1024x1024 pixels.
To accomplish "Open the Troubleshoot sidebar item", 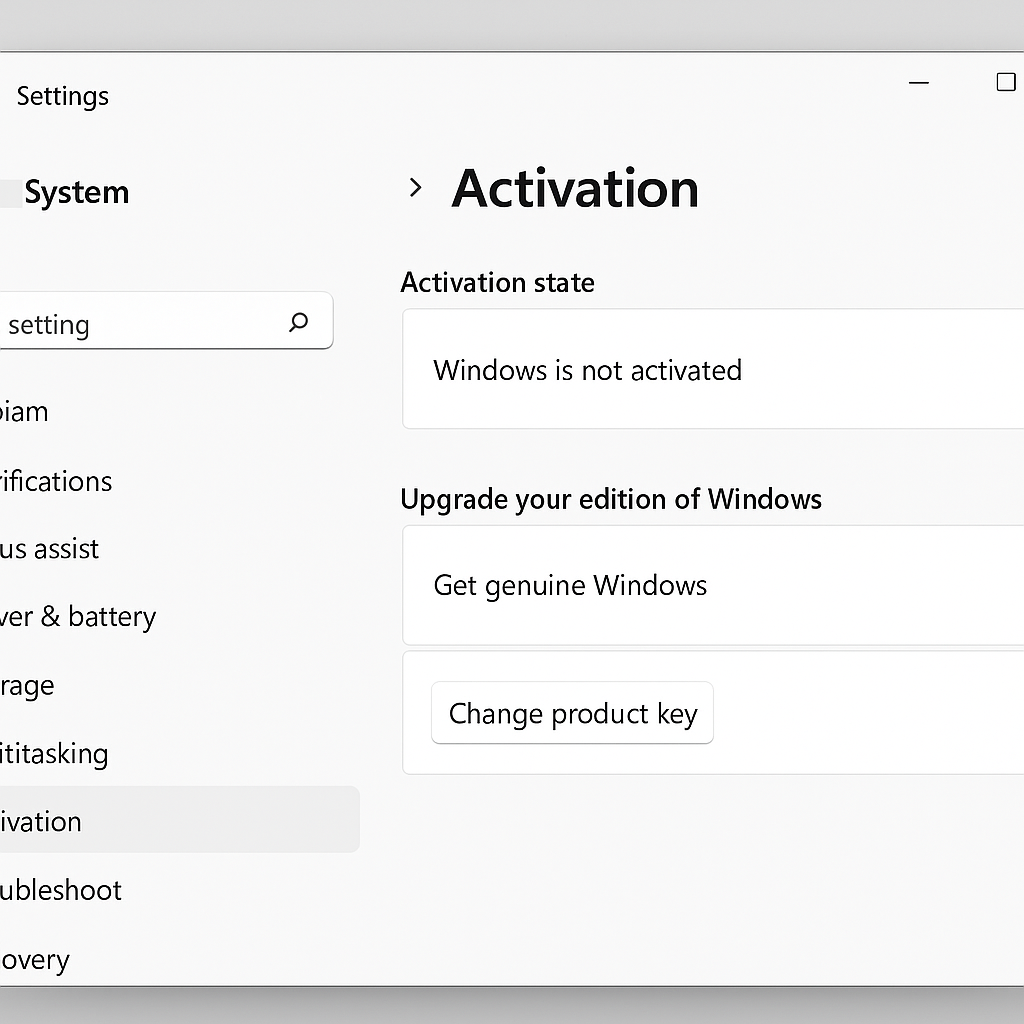I will coord(61,891).
